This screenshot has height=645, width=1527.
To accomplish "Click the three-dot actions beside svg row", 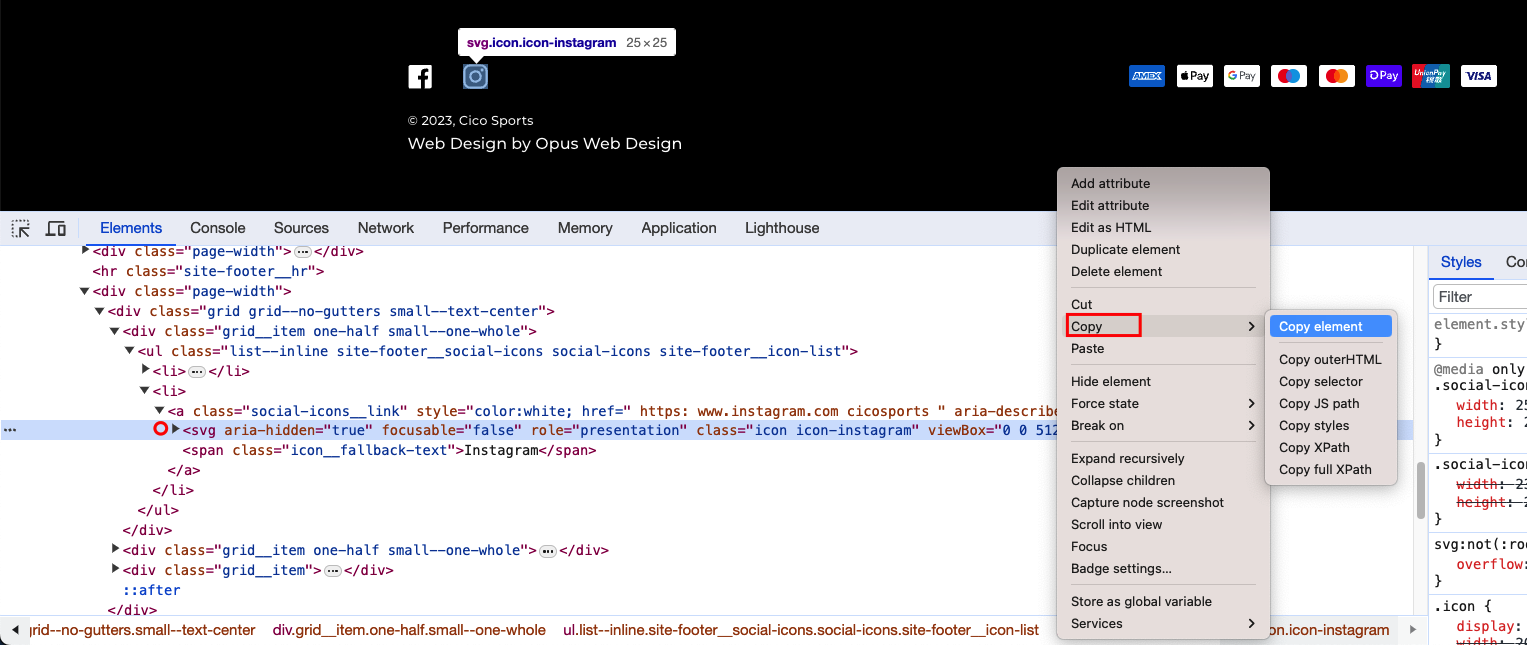I will (10, 430).
